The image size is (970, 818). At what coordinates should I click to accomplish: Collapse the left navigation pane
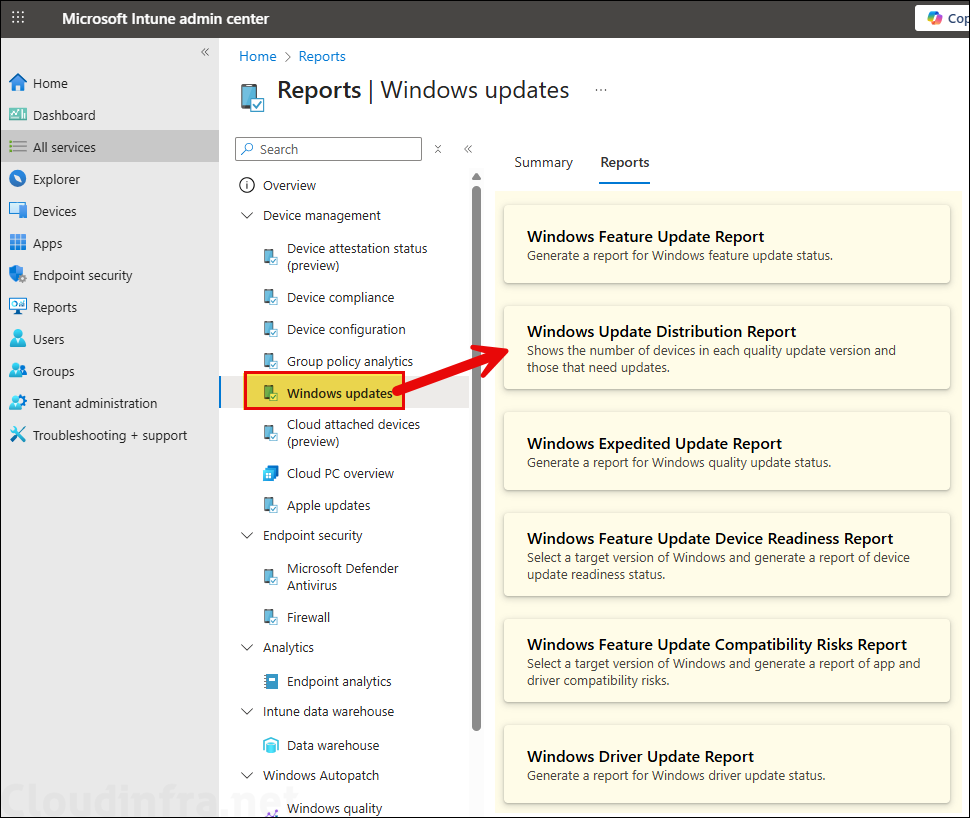205,52
